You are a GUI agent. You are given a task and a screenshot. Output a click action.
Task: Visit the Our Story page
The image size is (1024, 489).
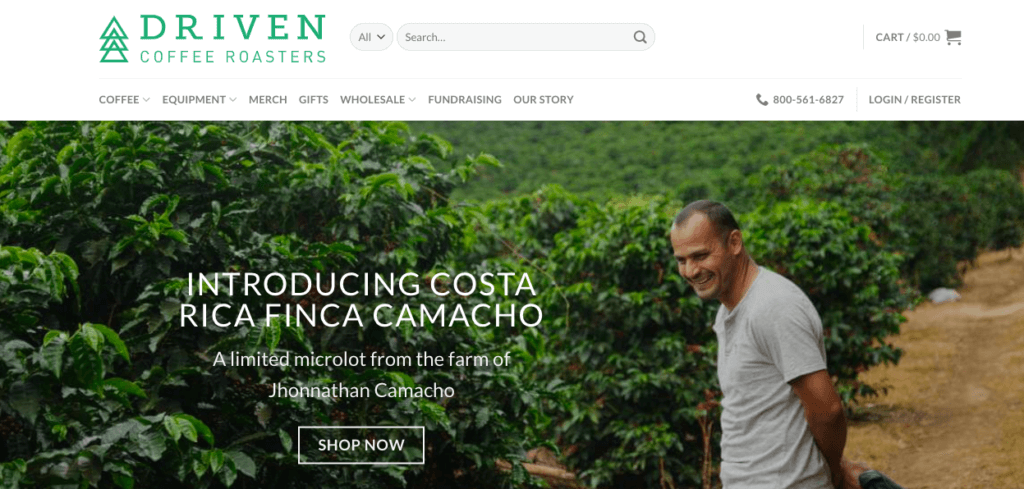pos(543,100)
